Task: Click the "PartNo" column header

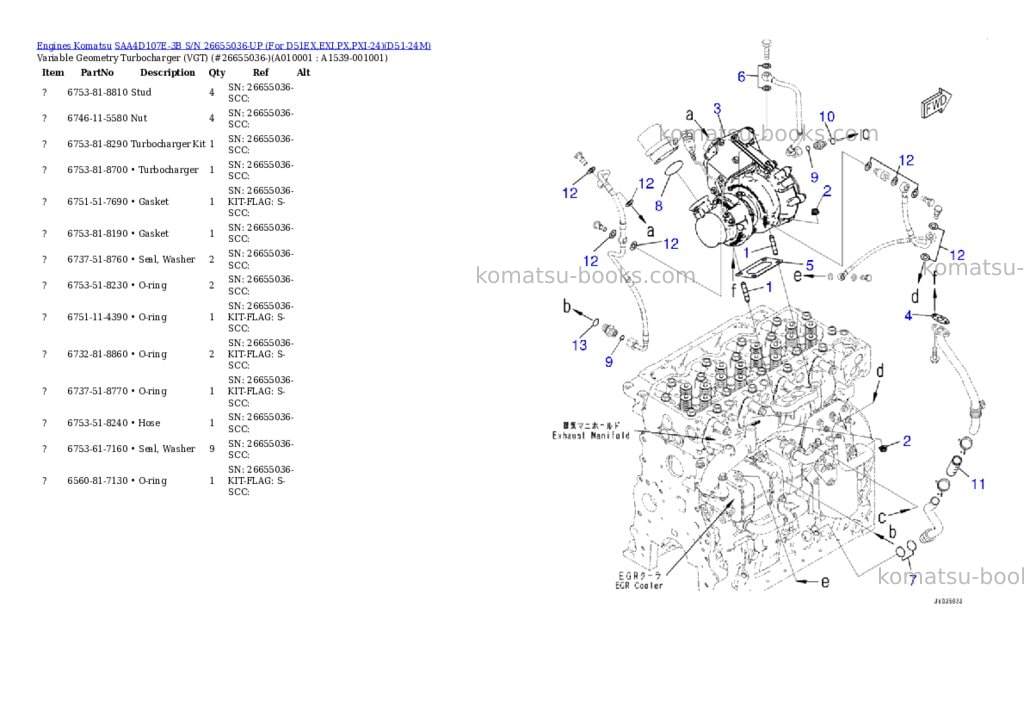Action: click(x=97, y=72)
